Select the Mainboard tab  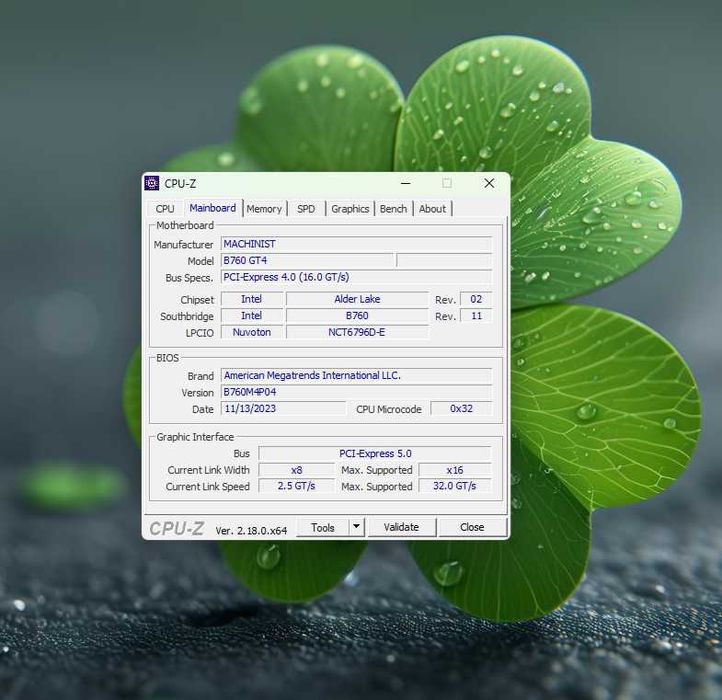click(x=212, y=208)
